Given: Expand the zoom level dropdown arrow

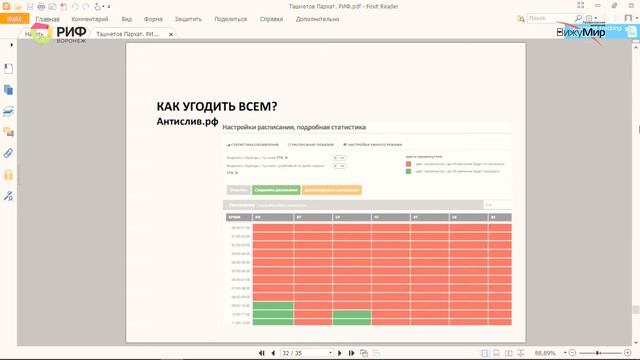Looking at the screenshot, I should tap(565, 353).
